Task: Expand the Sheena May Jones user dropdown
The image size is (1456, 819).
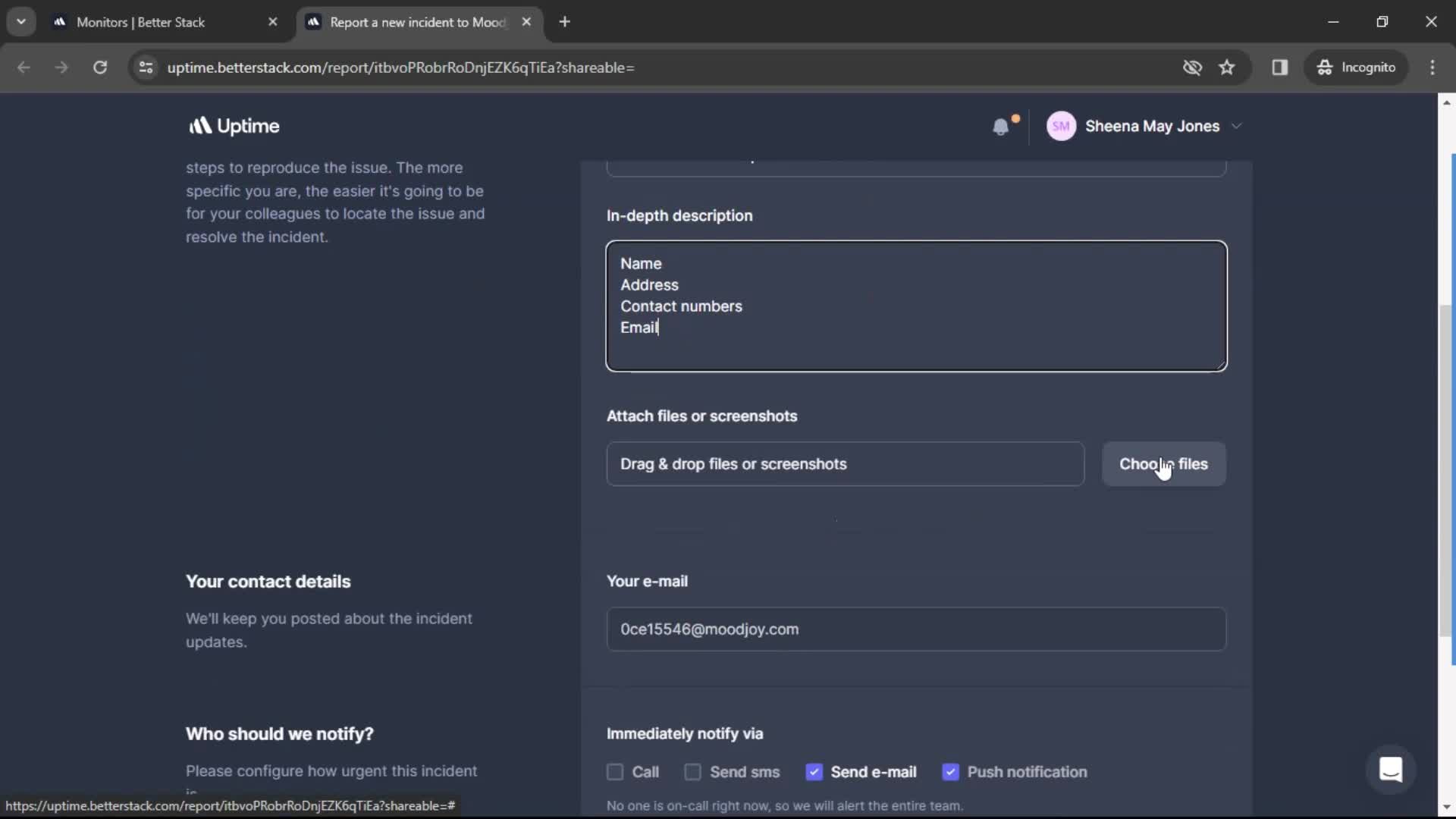Action: coord(1237,125)
